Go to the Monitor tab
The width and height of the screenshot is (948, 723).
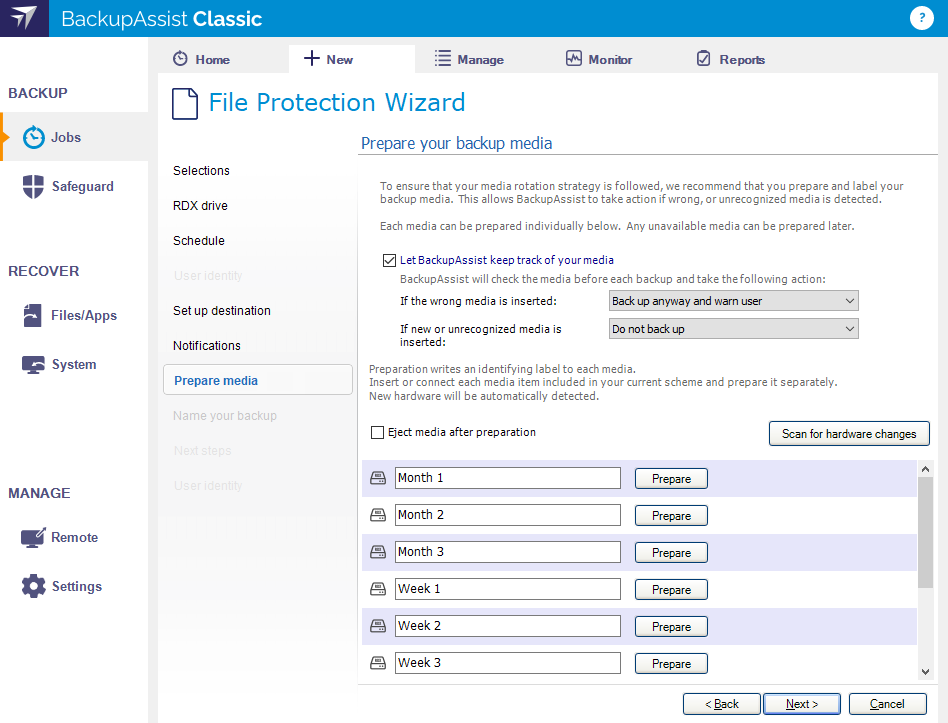(599, 59)
